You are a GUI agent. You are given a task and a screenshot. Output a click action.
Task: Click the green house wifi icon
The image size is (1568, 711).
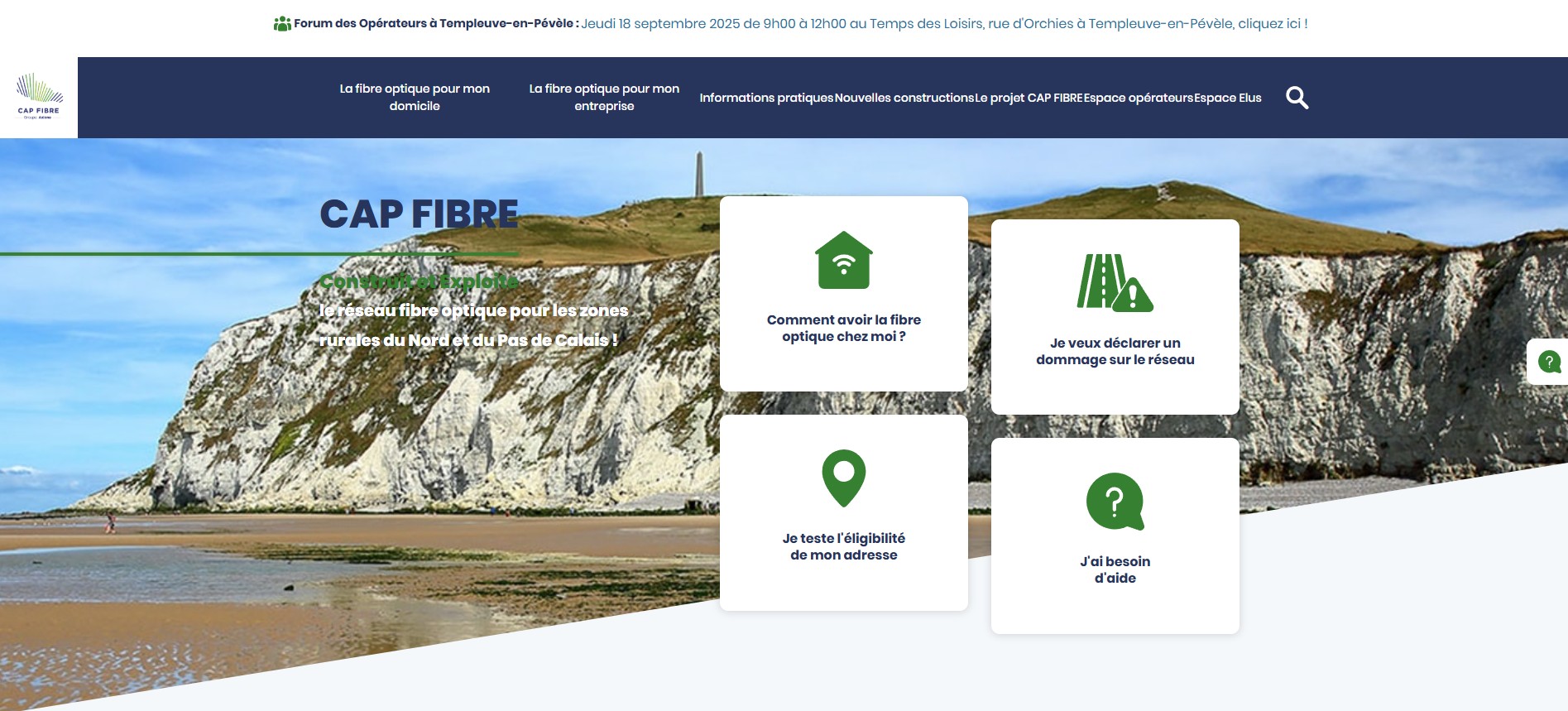(x=843, y=260)
